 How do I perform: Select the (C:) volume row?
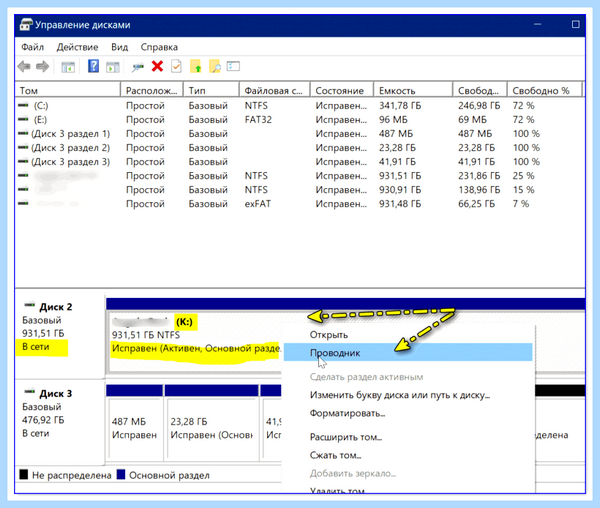click(300, 106)
